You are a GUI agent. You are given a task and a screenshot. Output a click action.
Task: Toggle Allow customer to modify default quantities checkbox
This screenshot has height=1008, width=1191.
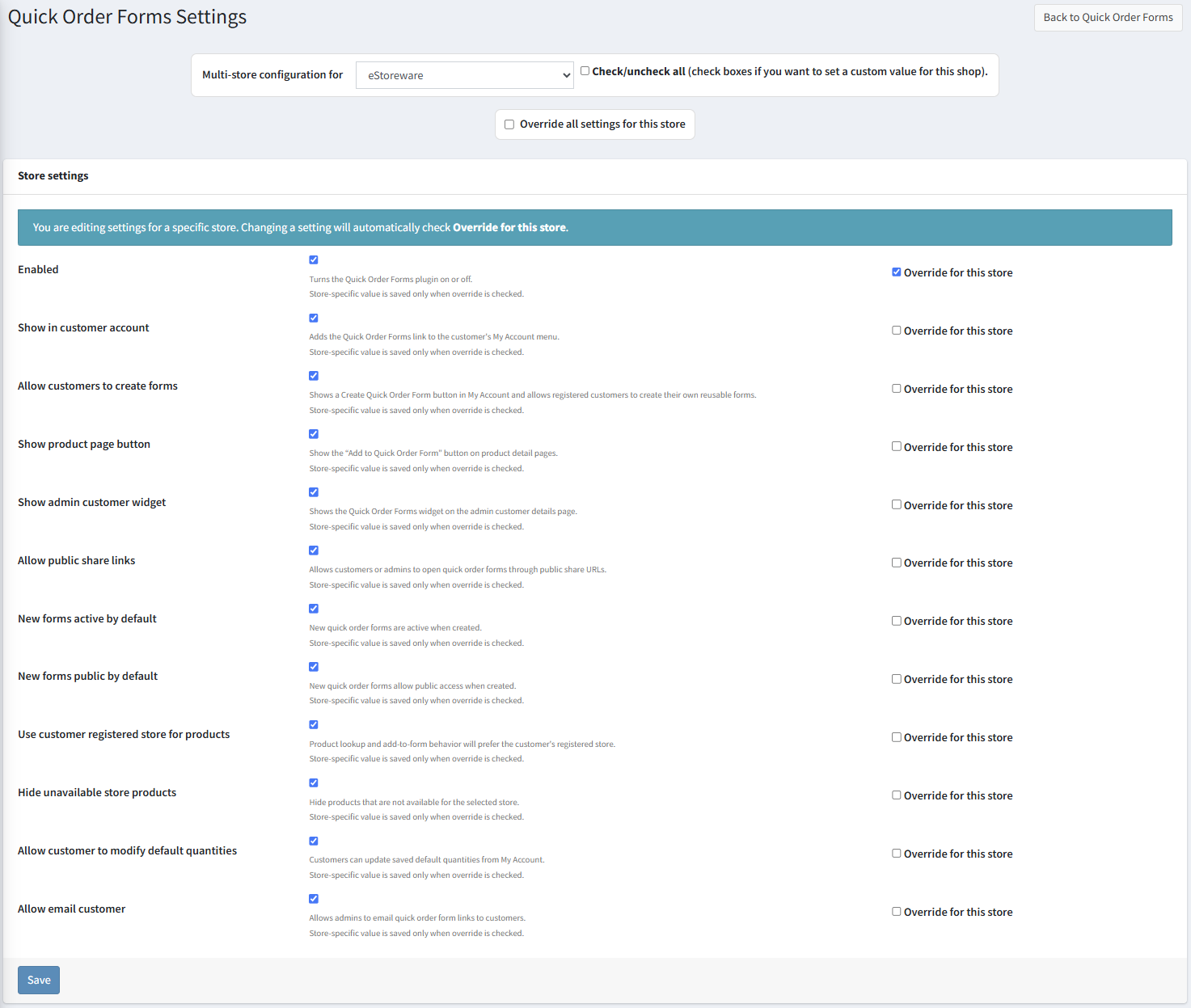coord(314,841)
